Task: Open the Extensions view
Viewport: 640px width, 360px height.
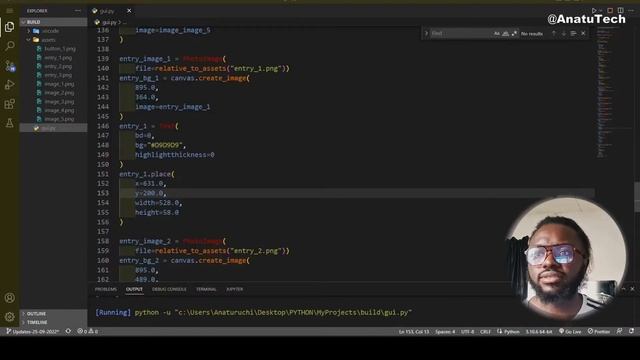Action: (x=9, y=104)
